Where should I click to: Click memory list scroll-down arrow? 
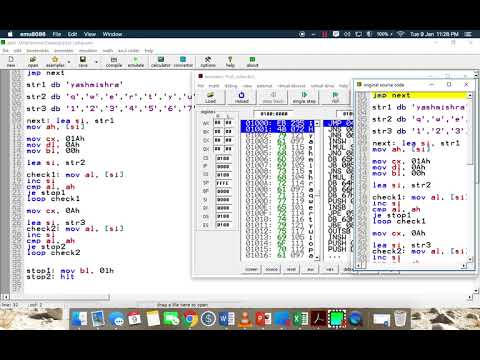[317, 258]
